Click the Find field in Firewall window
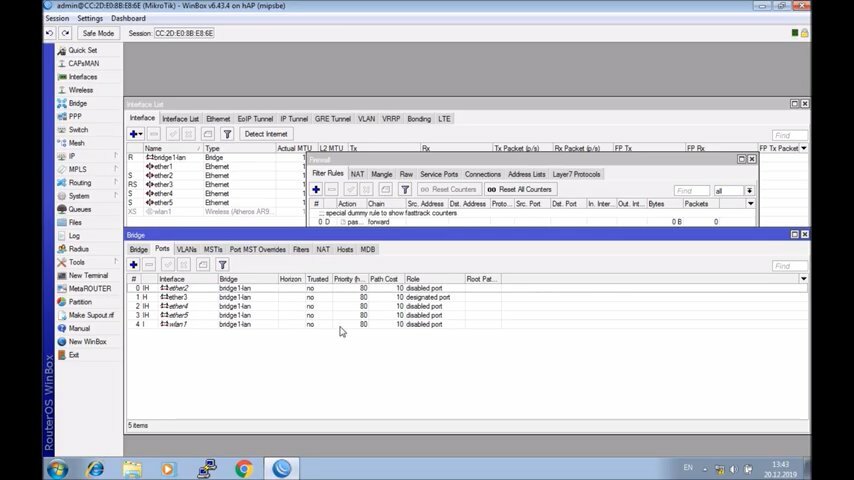 691,191
